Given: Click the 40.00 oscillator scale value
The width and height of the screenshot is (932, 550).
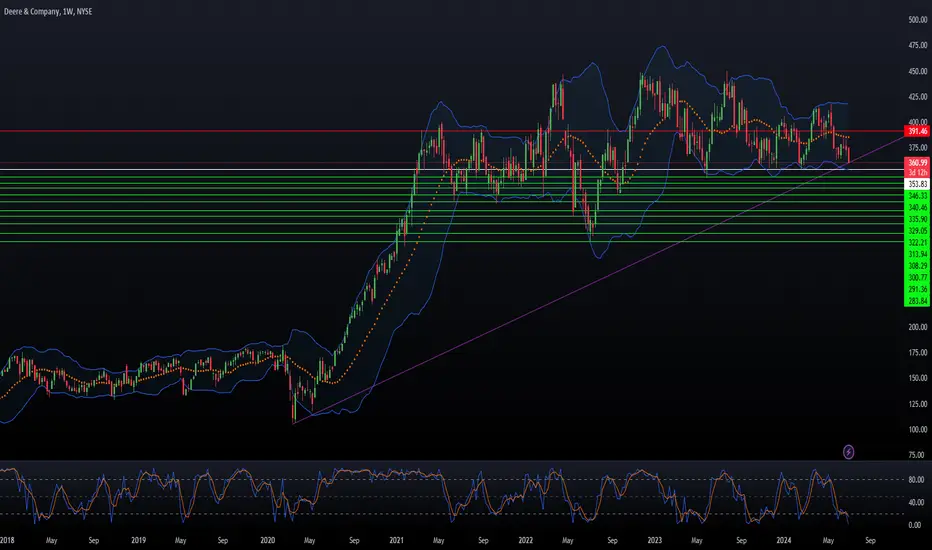Looking at the screenshot, I should 916,502.
